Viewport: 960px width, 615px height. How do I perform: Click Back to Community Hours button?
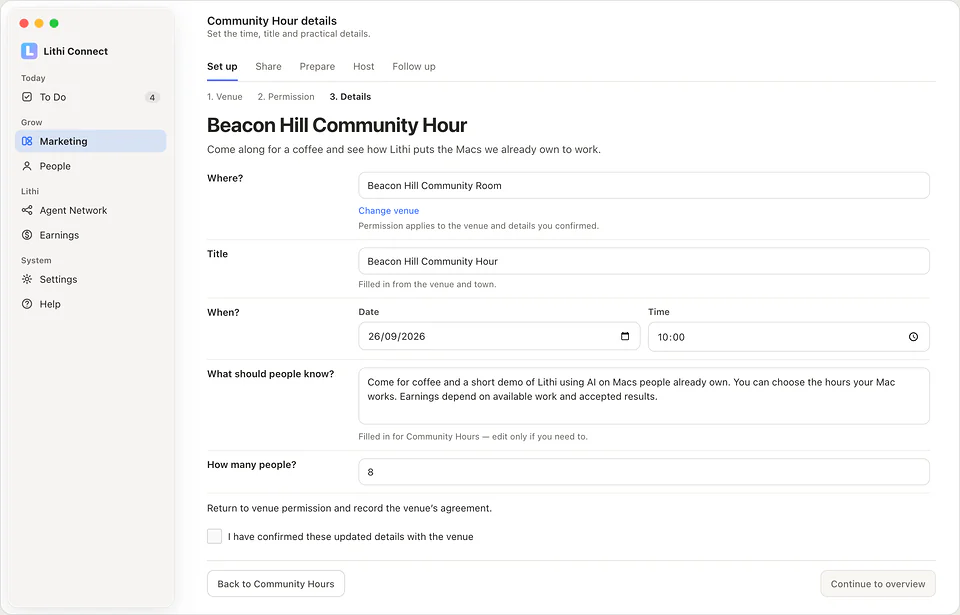click(x=276, y=584)
